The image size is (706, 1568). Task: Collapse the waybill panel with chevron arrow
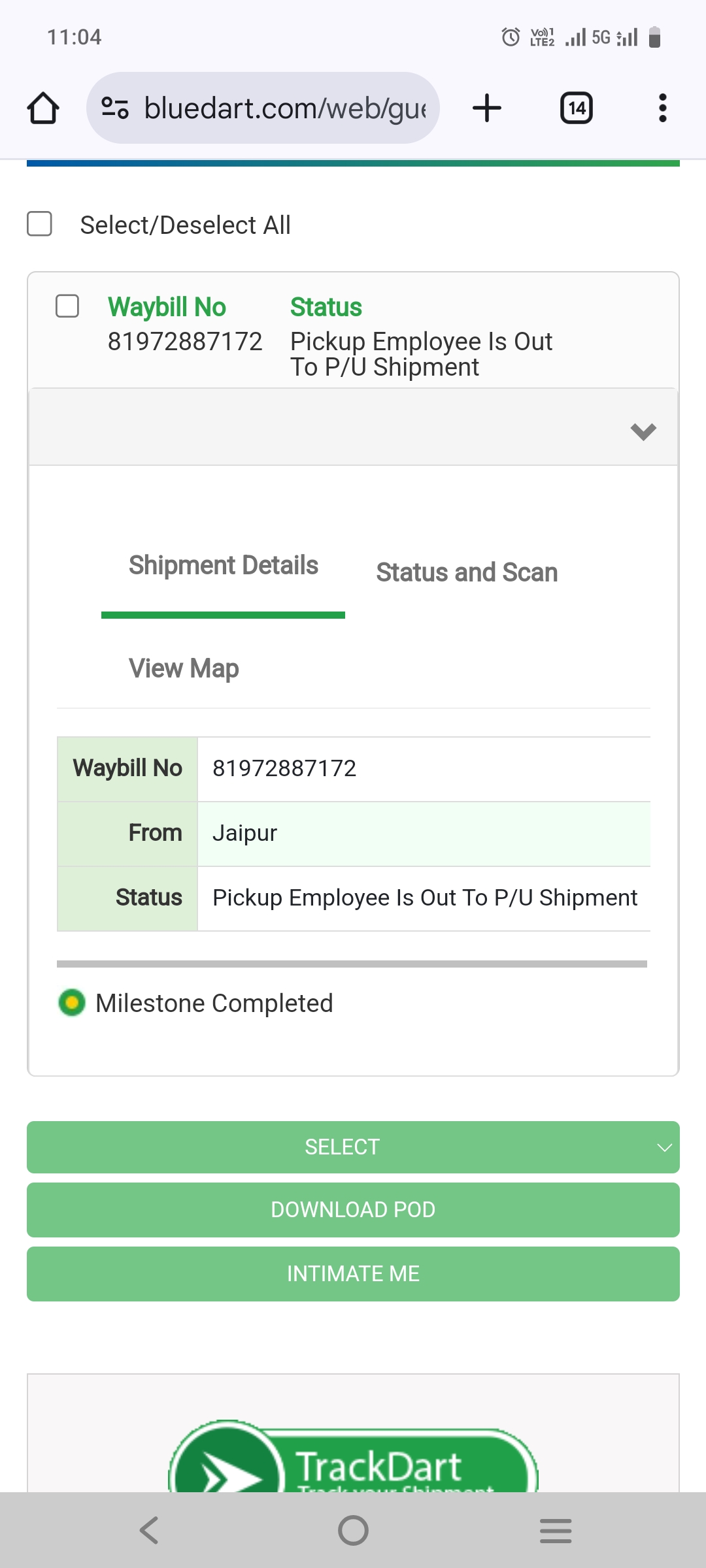pyautogui.click(x=643, y=431)
